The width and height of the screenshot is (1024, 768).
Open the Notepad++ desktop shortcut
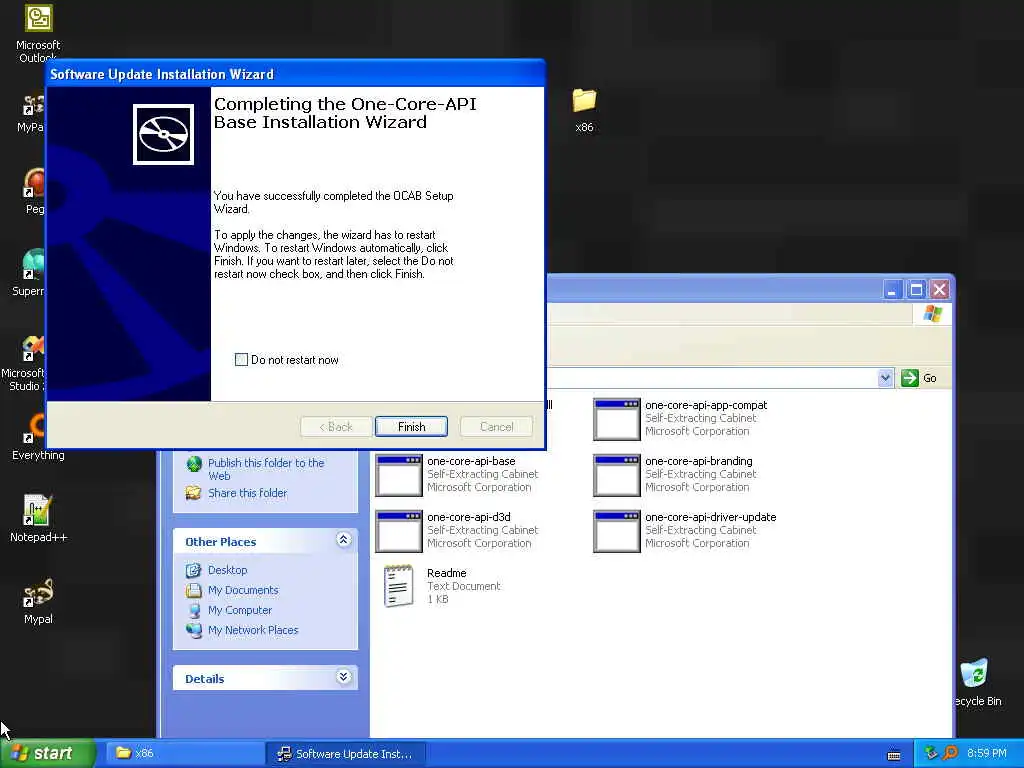pos(37,510)
